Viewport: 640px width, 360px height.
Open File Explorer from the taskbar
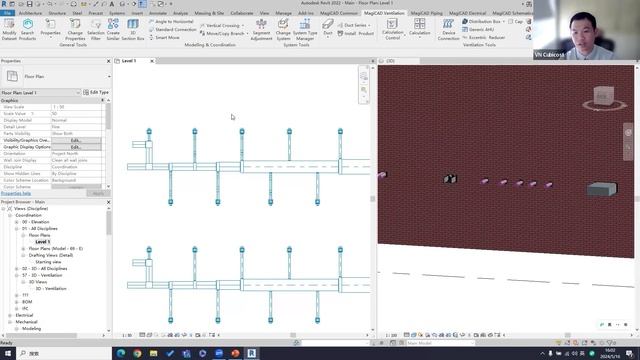(153, 353)
